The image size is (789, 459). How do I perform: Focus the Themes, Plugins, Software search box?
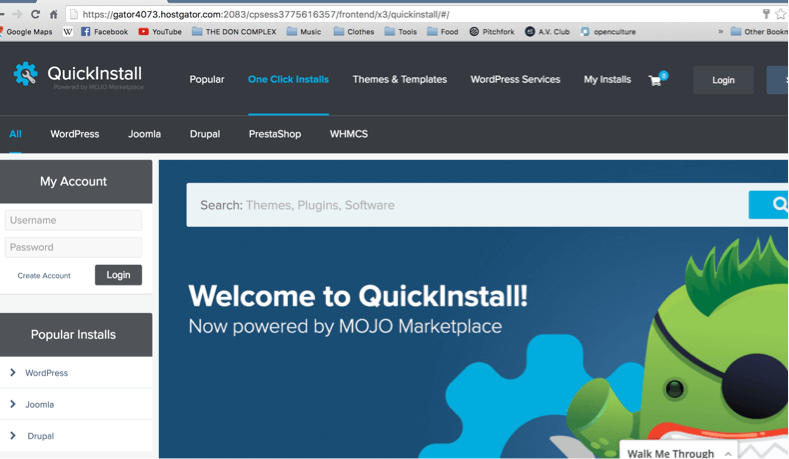pos(467,205)
